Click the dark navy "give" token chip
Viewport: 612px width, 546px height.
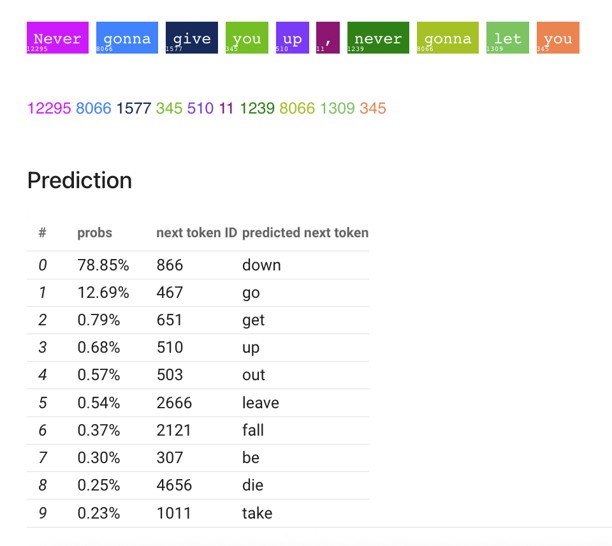coord(191,38)
